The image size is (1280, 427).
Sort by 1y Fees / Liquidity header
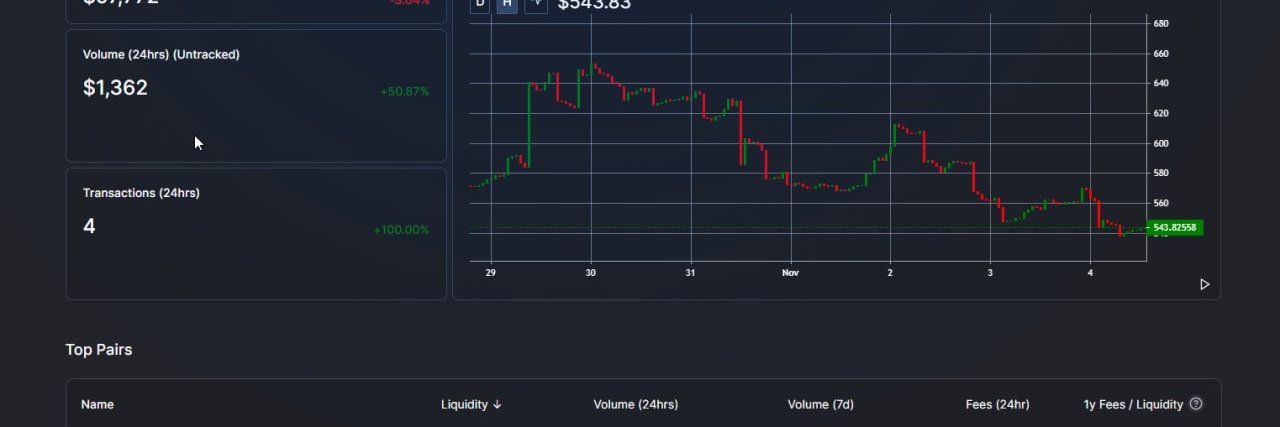1133,404
